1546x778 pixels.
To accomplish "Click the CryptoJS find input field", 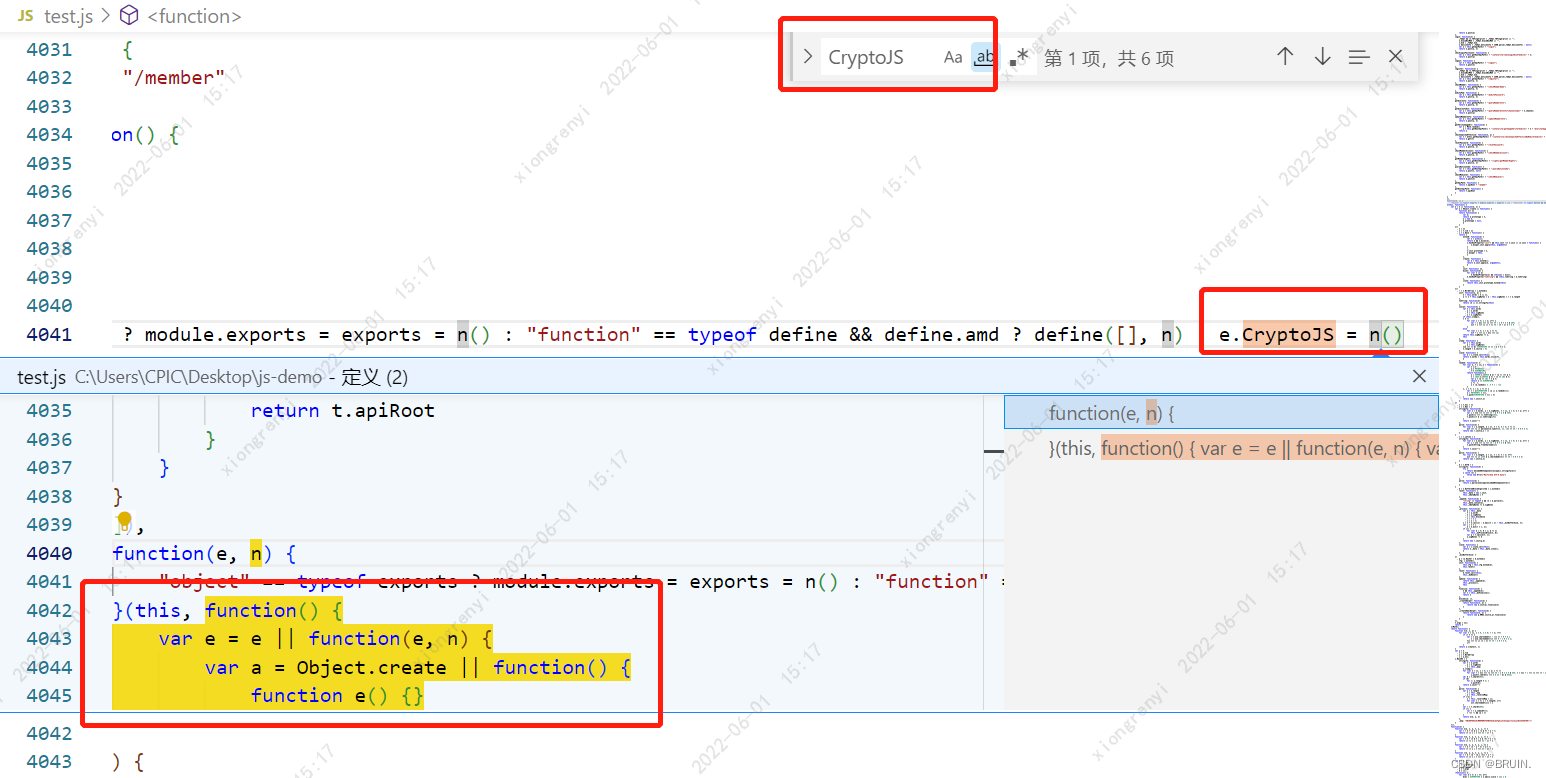I will [880, 57].
